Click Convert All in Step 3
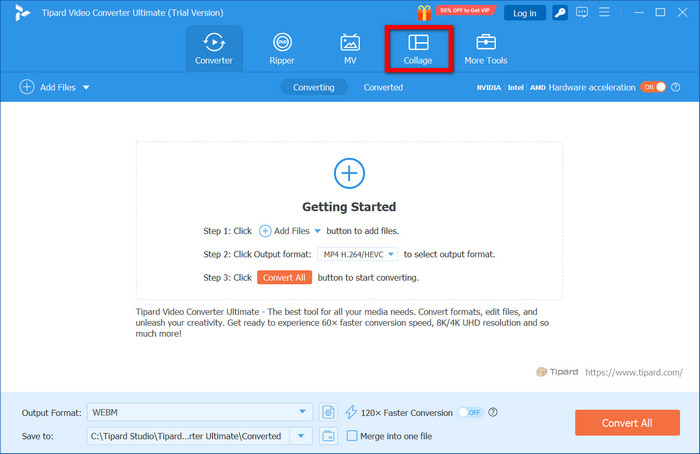This screenshot has height=454, width=700. coord(284,278)
